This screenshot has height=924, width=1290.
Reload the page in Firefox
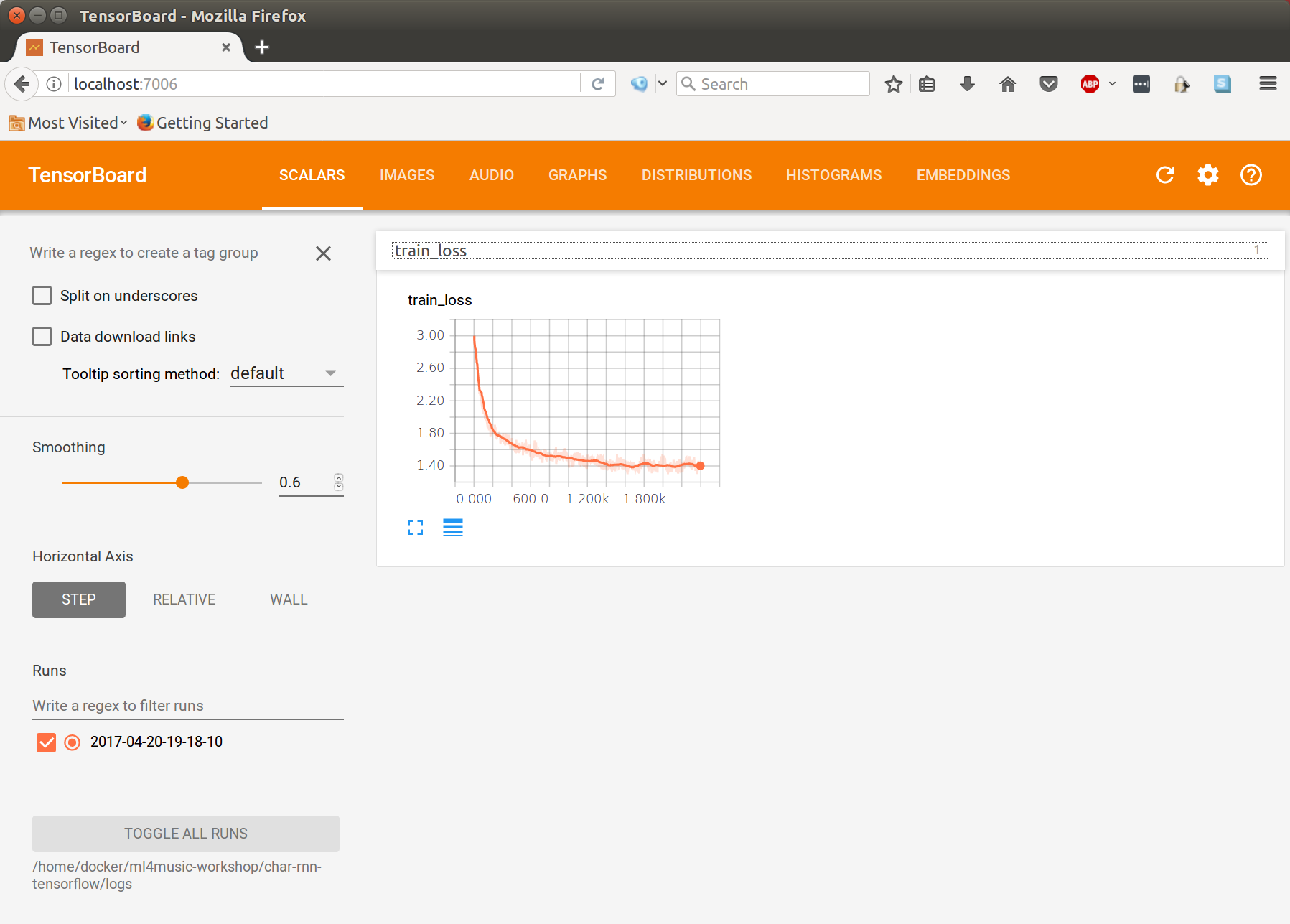597,84
